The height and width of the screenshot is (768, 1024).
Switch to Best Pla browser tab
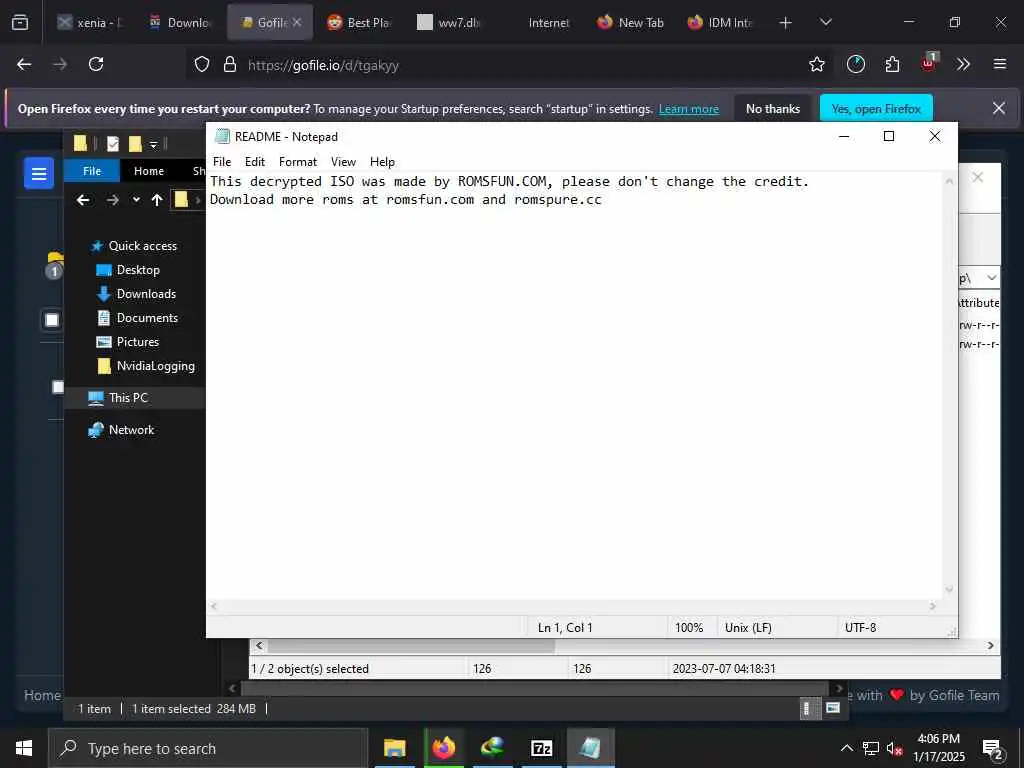tap(359, 22)
